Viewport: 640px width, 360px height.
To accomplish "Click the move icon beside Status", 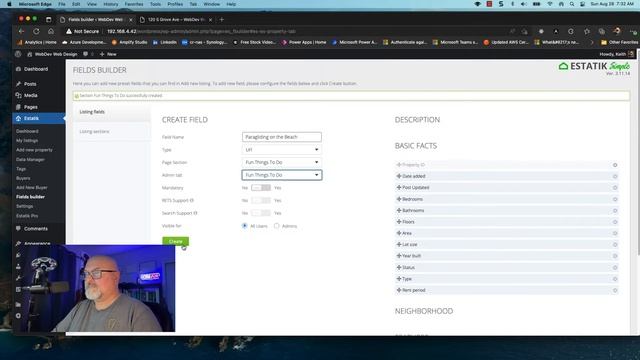I will (x=399, y=267).
